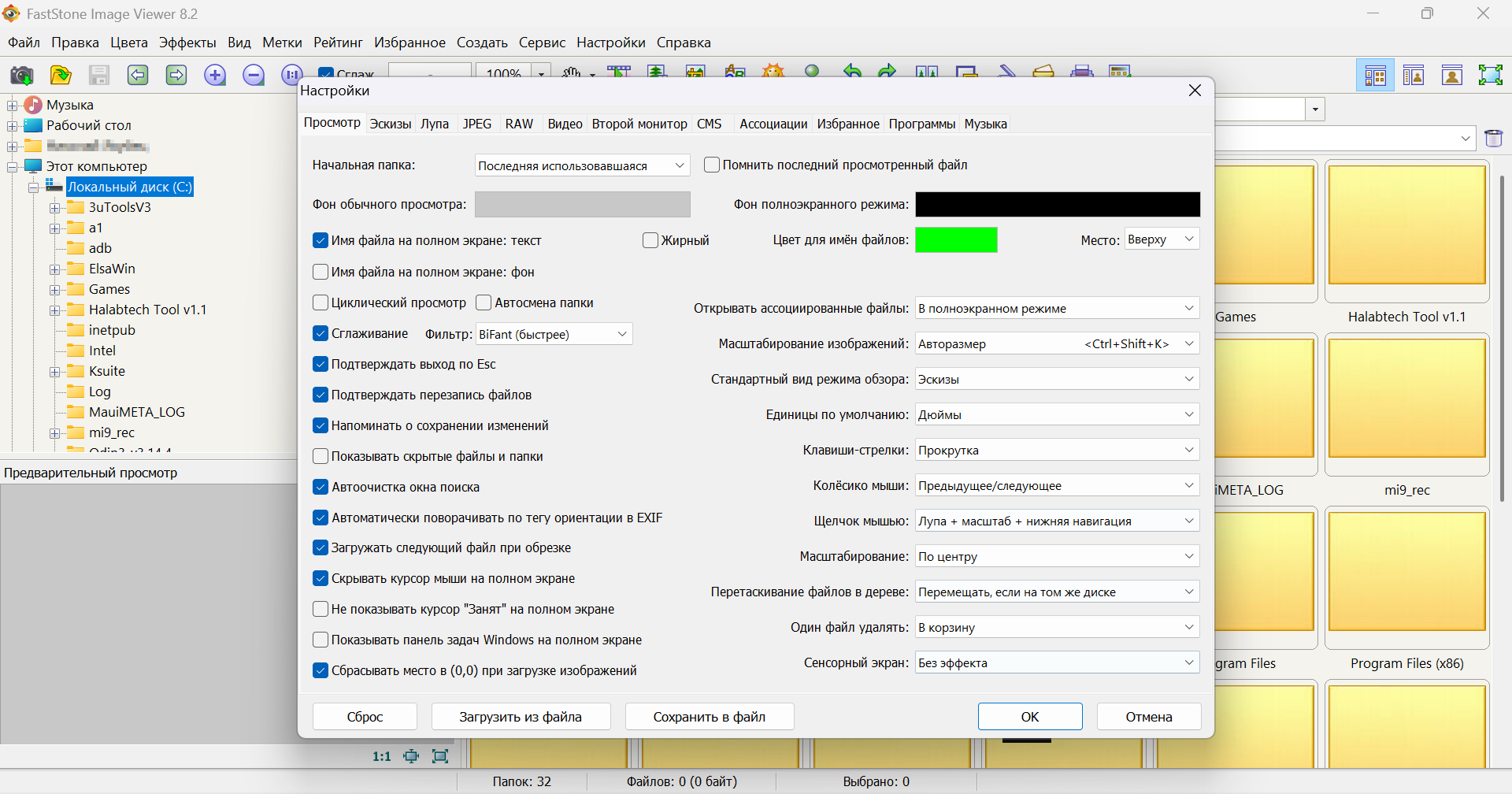
Task: Close the Настройки dialog with the X
Action: (1195, 91)
